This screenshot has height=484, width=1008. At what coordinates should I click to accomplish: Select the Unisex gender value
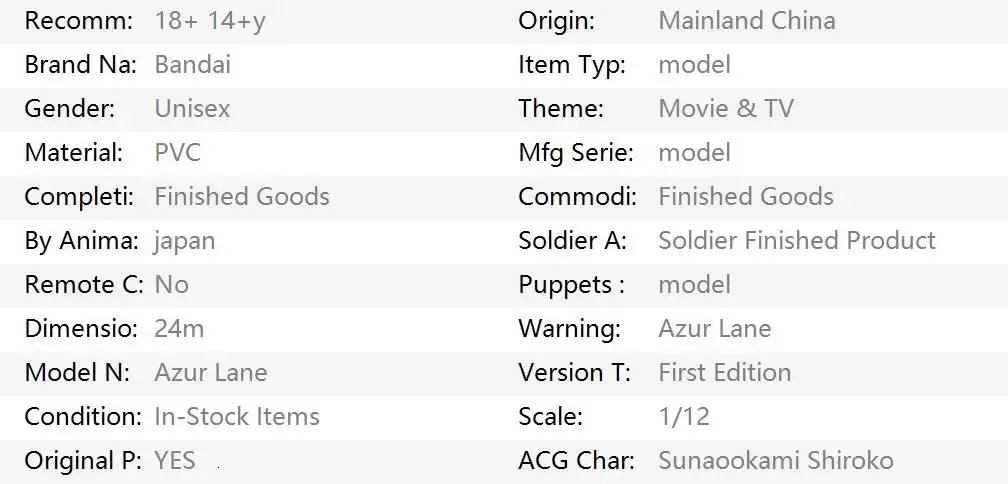(192, 109)
